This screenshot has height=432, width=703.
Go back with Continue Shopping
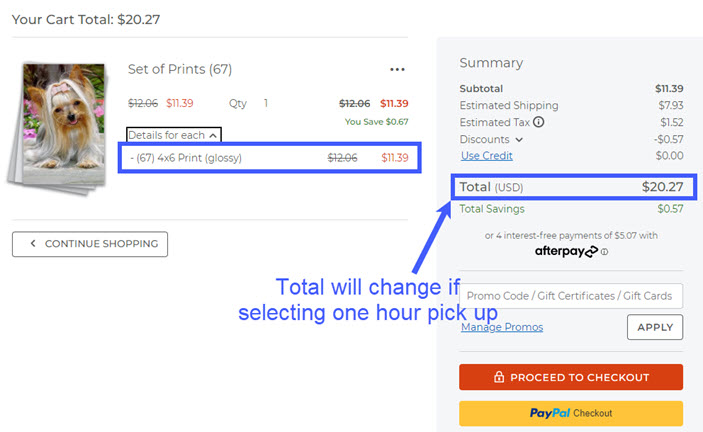coord(90,244)
